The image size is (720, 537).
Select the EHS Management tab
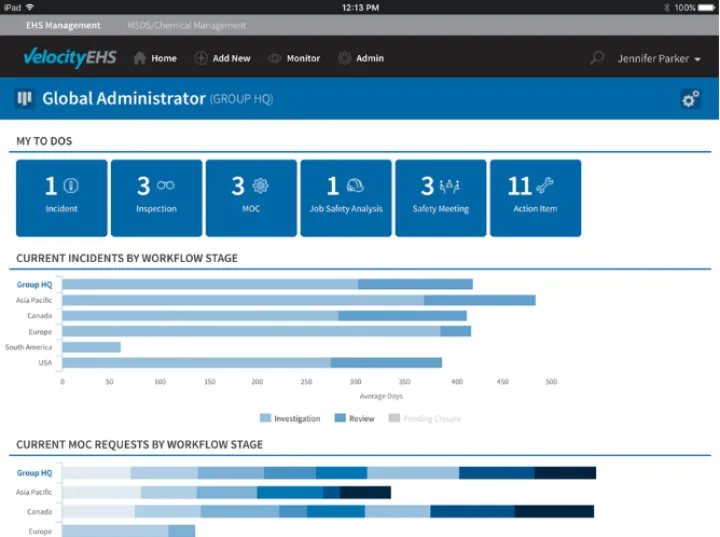coord(63,25)
